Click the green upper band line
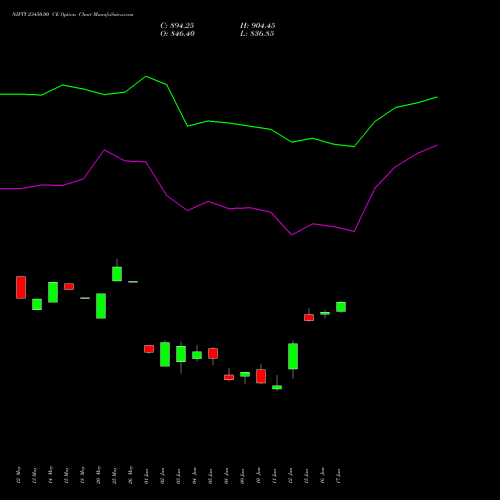 click(219, 122)
